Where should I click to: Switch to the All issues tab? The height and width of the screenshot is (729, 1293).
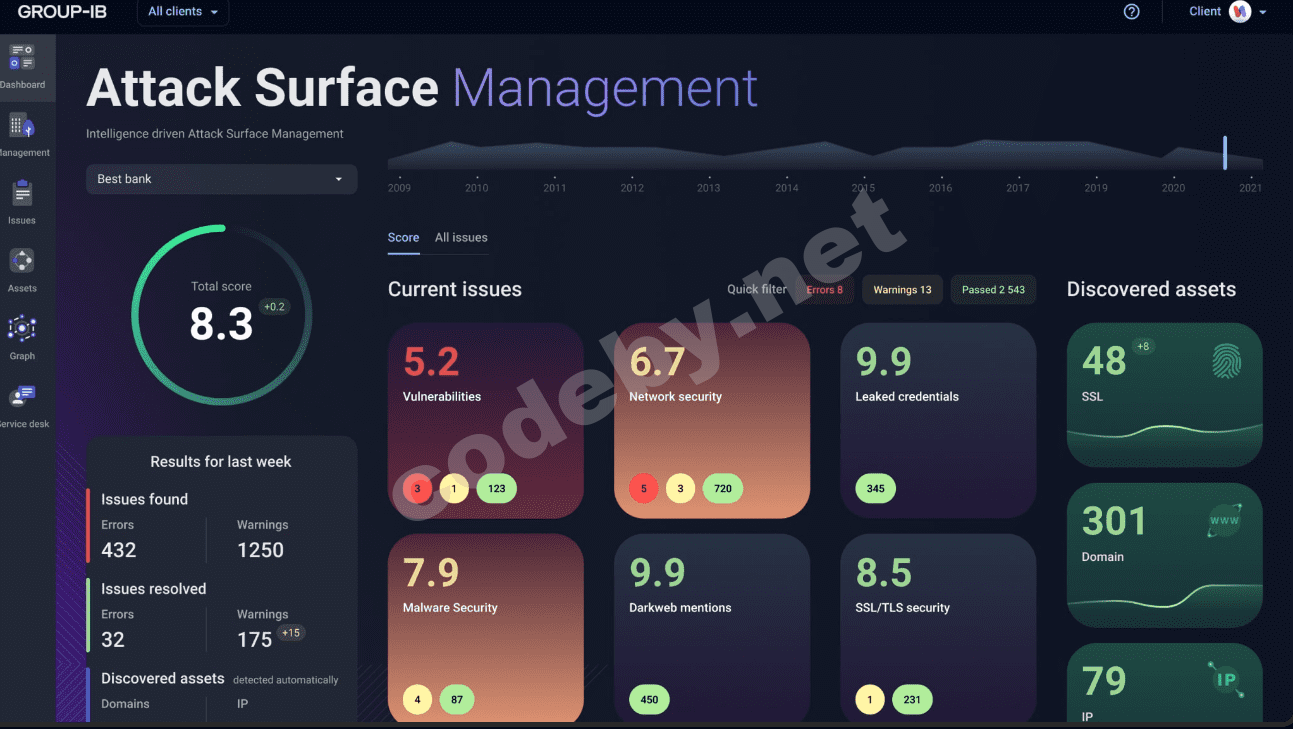(461, 237)
